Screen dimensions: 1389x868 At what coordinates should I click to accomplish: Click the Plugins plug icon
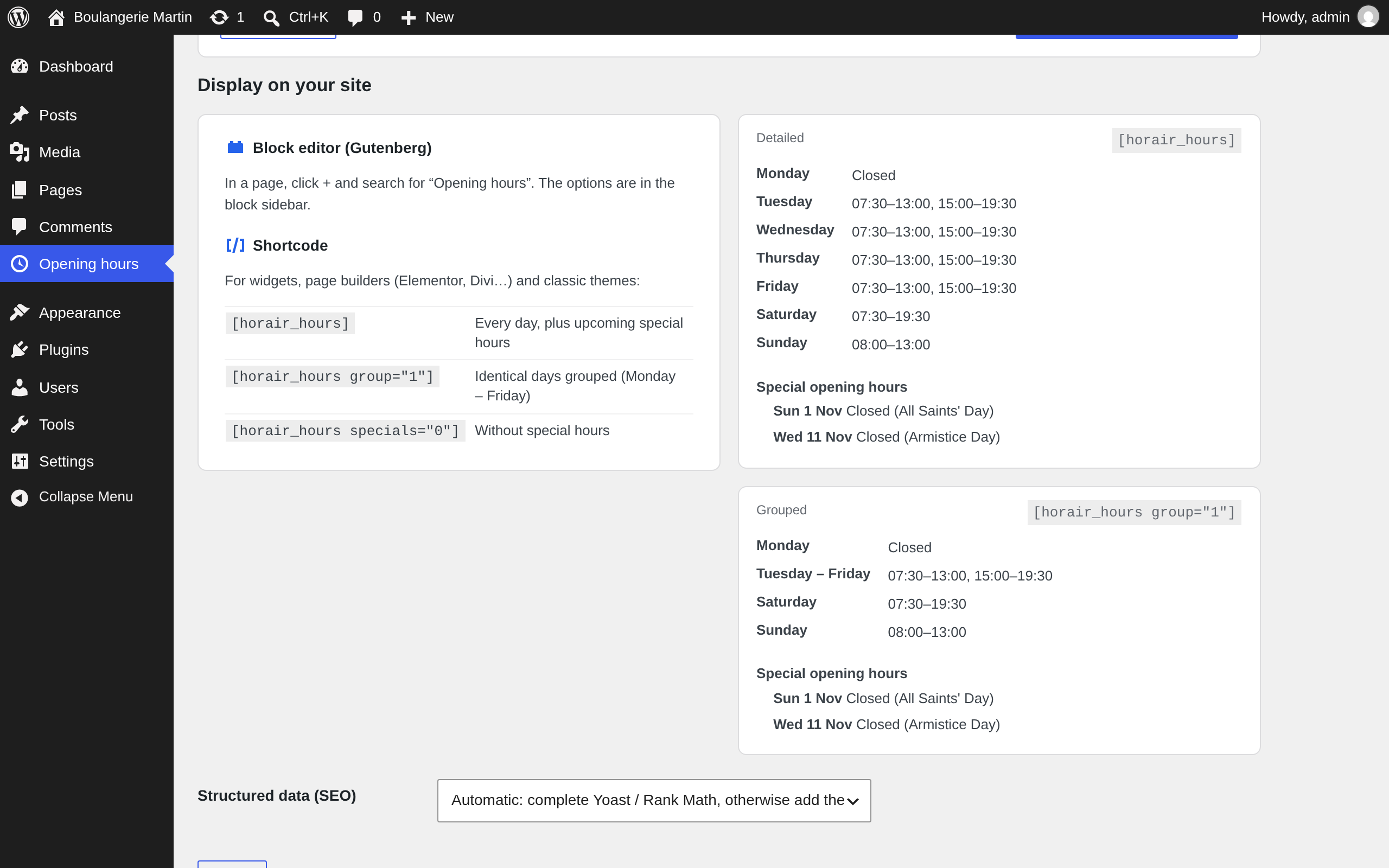tap(20, 349)
